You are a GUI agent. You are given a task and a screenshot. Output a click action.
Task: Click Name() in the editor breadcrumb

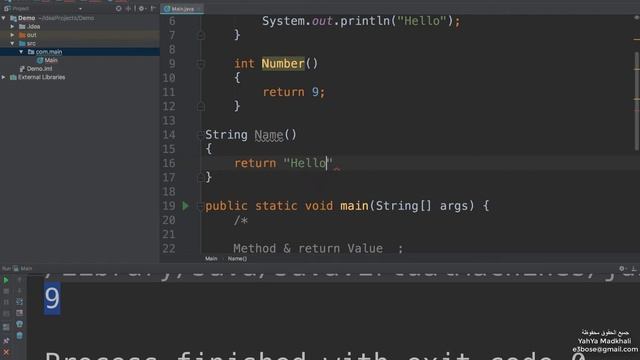(237, 259)
